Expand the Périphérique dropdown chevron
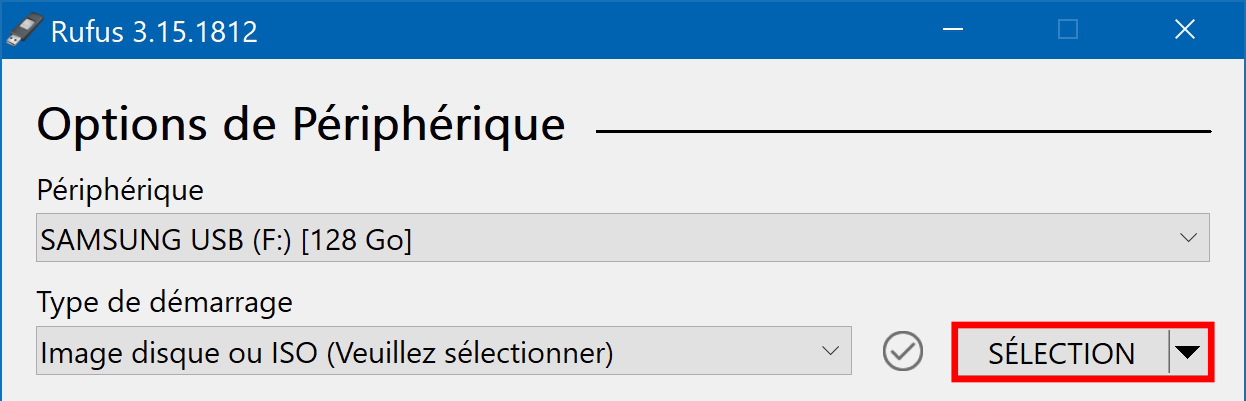 pyautogui.click(x=1188, y=239)
